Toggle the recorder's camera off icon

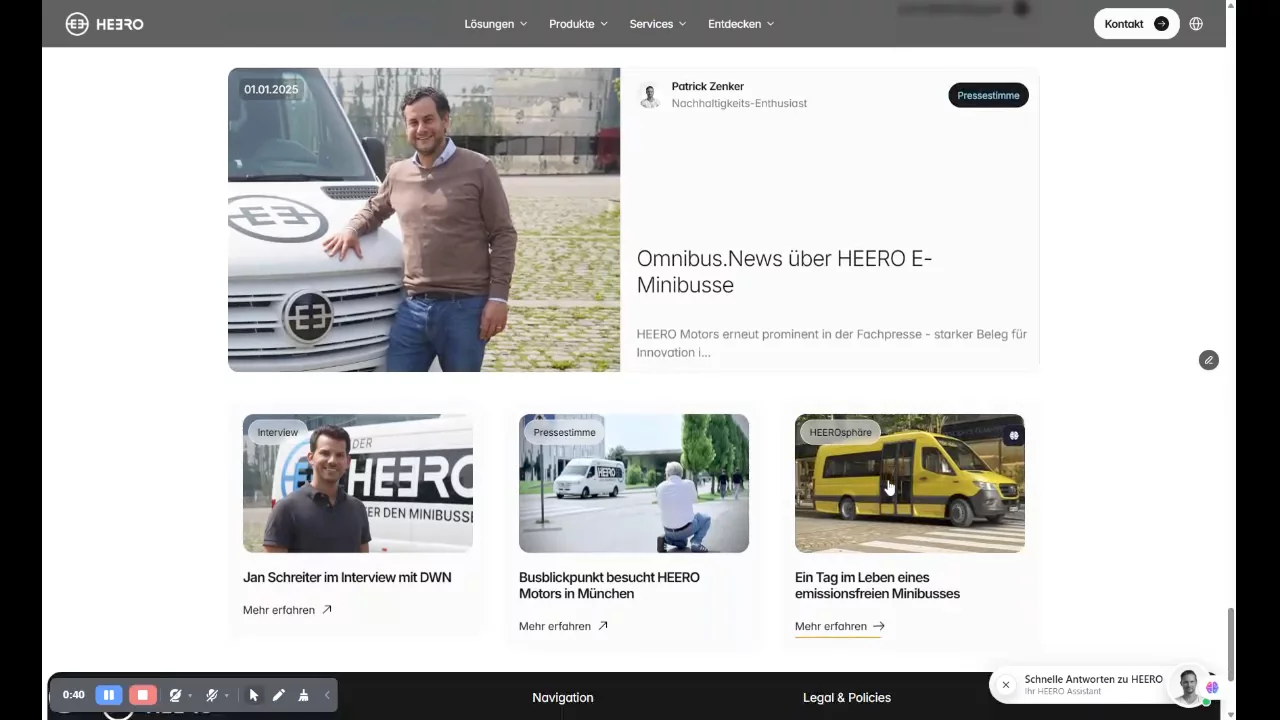[x=175, y=695]
